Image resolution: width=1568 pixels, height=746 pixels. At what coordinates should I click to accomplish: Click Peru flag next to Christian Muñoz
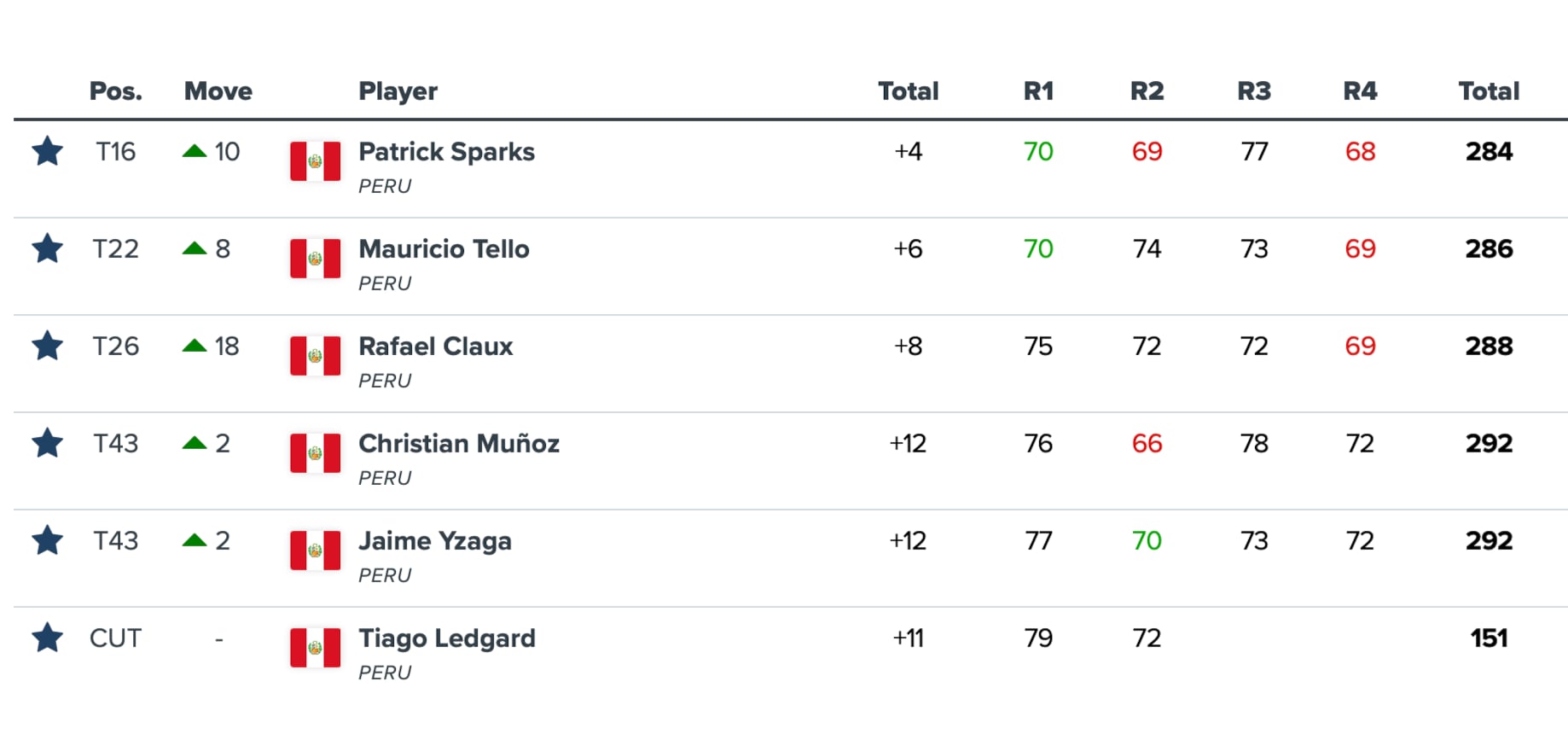[315, 453]
